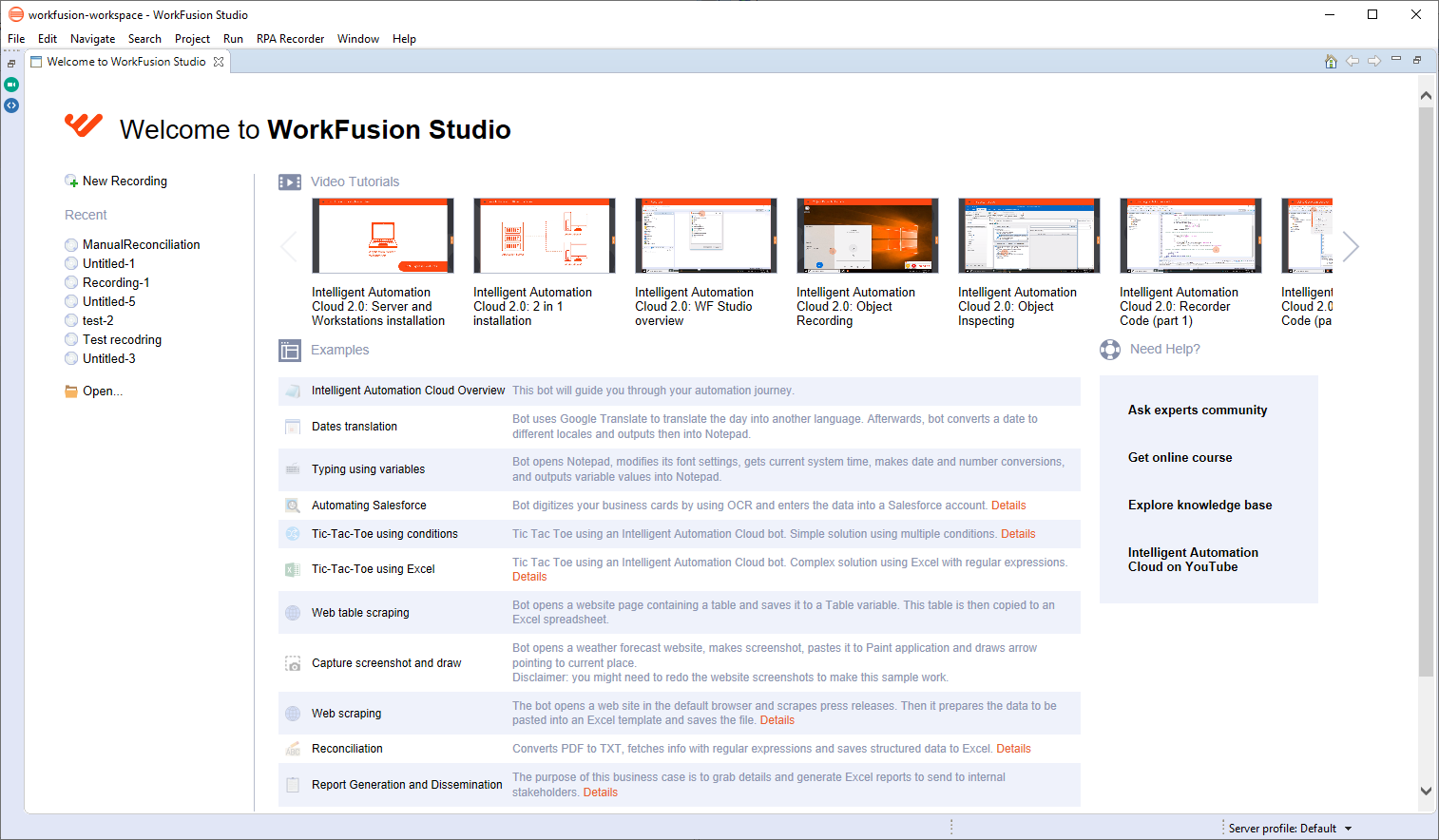Click the restore icon atop the left sidebar
Image resolution: width=1439 pixels, height=840 pixels.
tap(11, 64)
